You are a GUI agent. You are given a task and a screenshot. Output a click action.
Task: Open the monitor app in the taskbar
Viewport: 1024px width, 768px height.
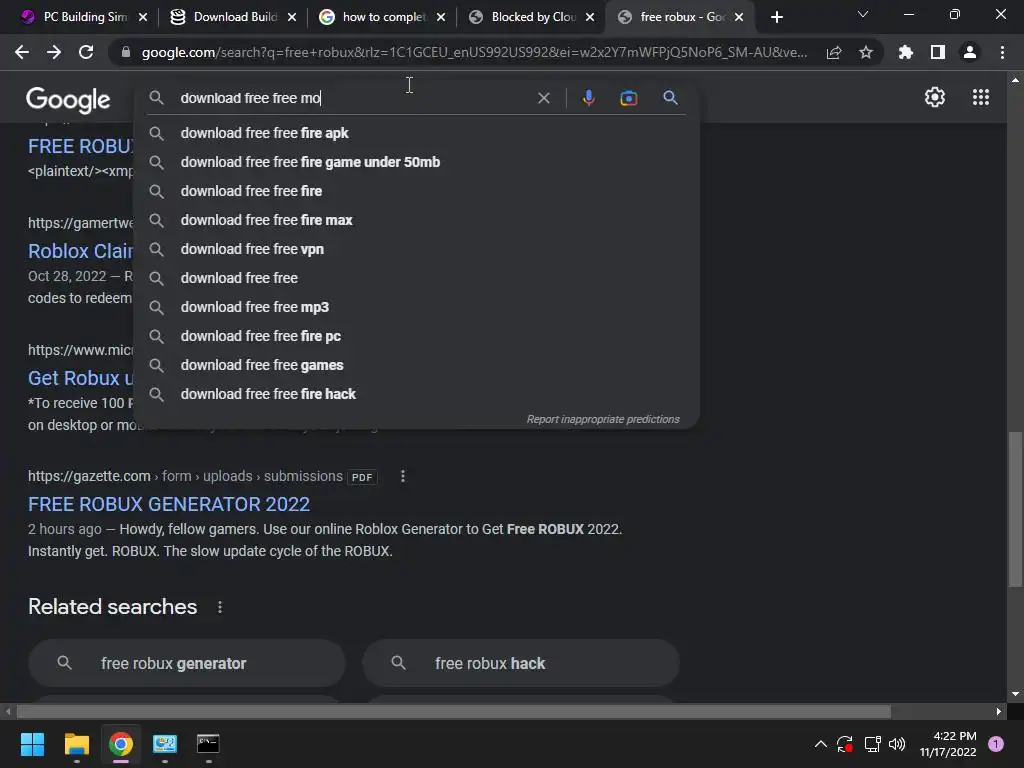165,744
